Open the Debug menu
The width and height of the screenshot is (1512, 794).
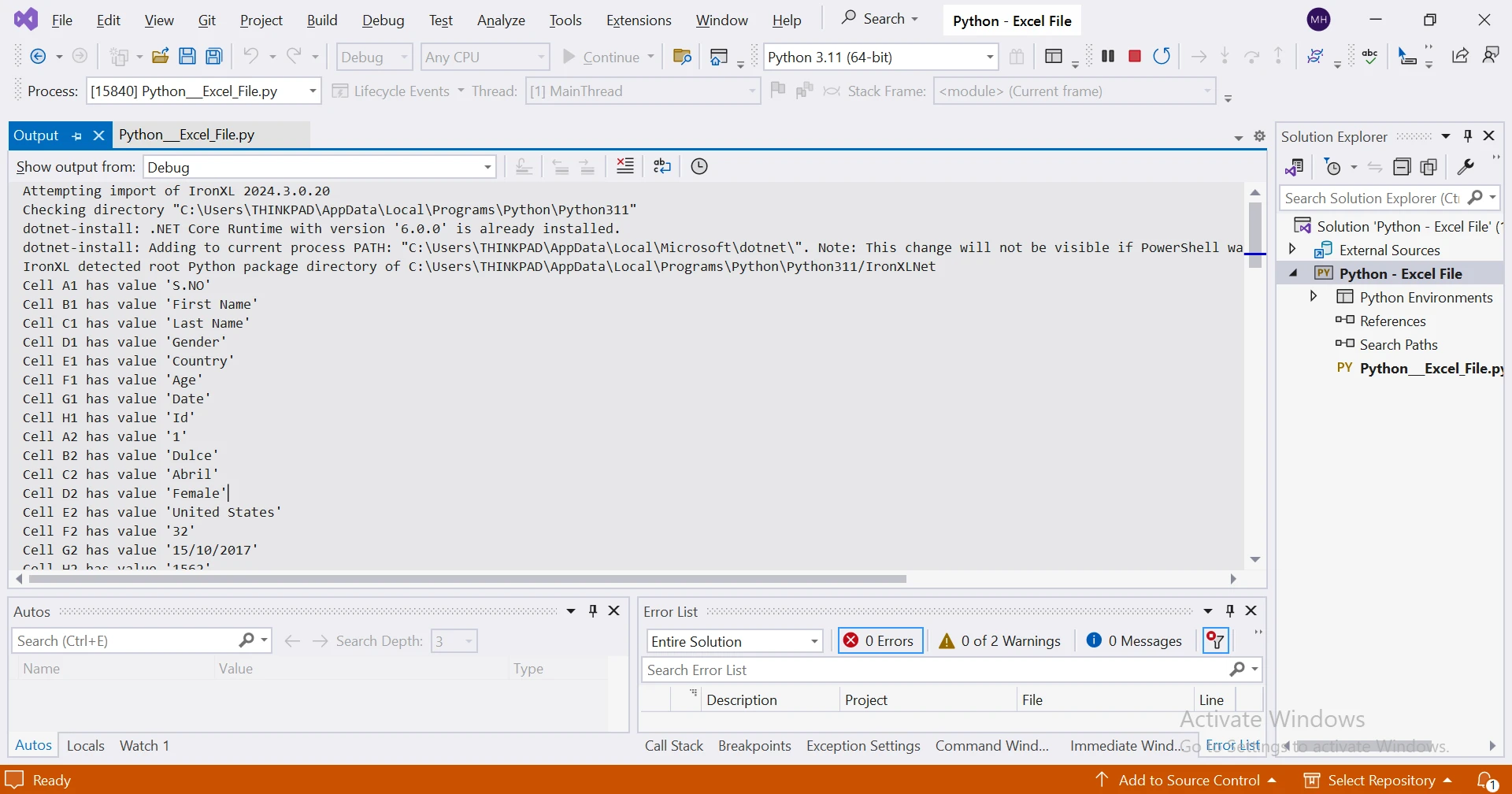pos(383,20)
